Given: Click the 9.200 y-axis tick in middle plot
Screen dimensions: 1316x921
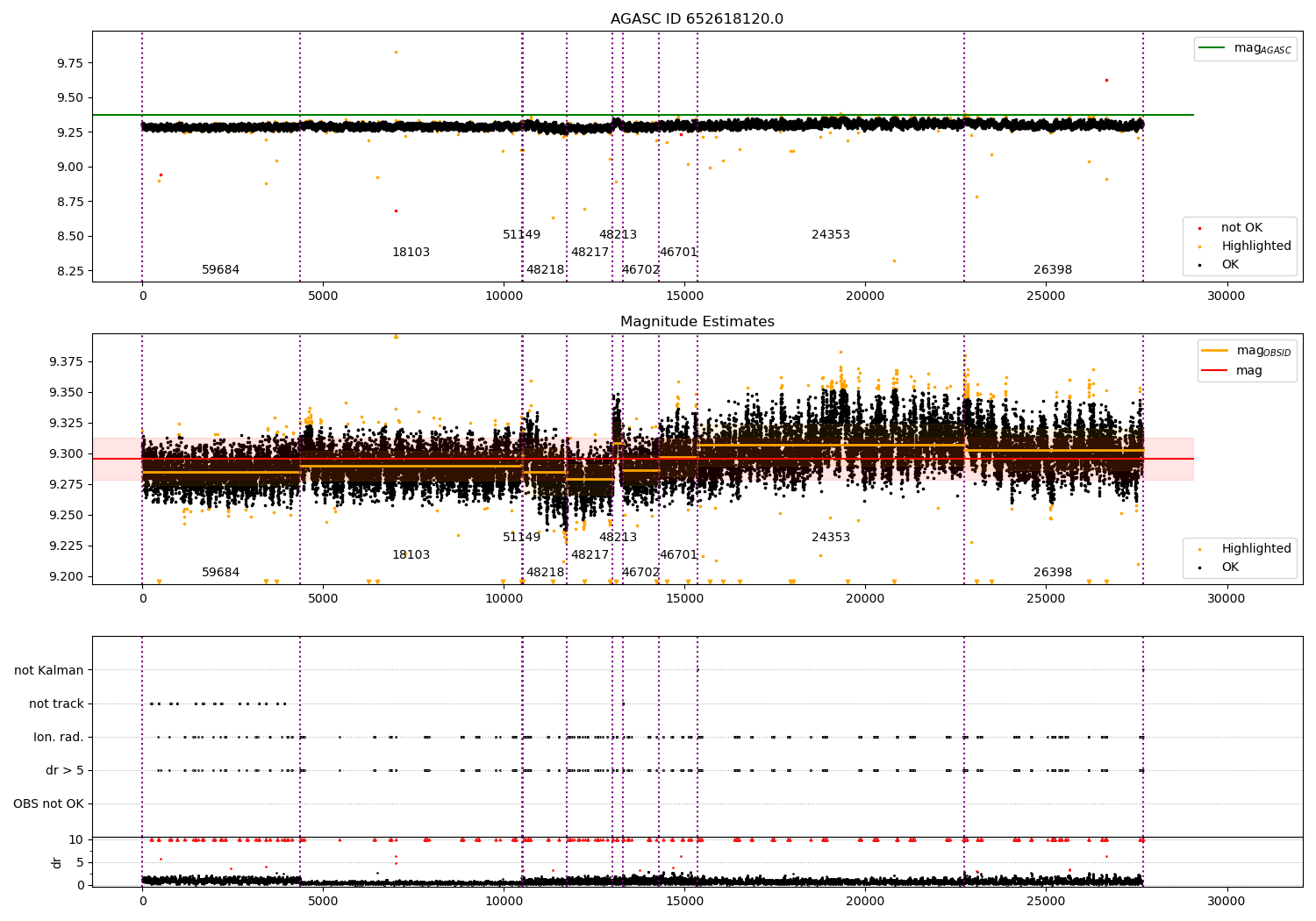Looking at the screenshot, I should tap(66, 577).
